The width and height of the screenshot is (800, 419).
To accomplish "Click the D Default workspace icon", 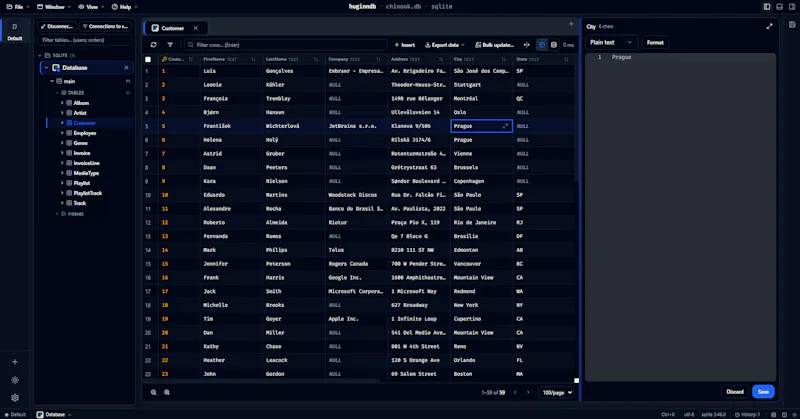I will [15, 32].
